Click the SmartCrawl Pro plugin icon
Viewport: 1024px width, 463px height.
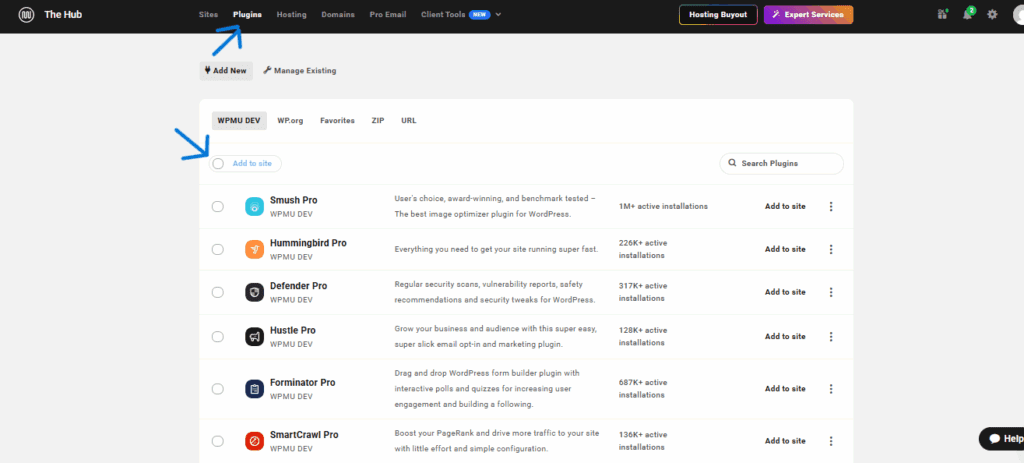click(x=255, y=441)
